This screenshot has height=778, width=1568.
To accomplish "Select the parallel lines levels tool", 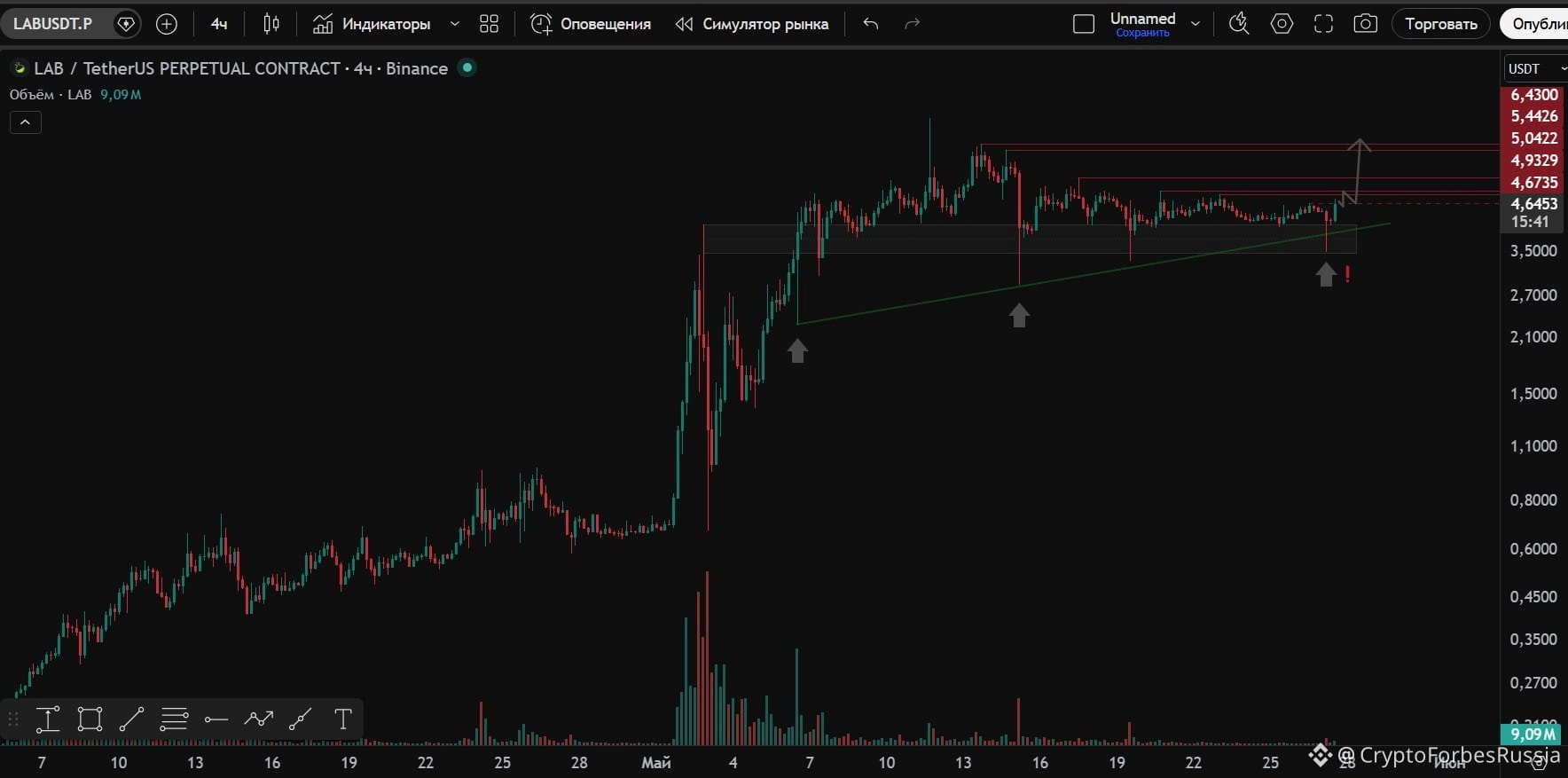I will 174,719.
